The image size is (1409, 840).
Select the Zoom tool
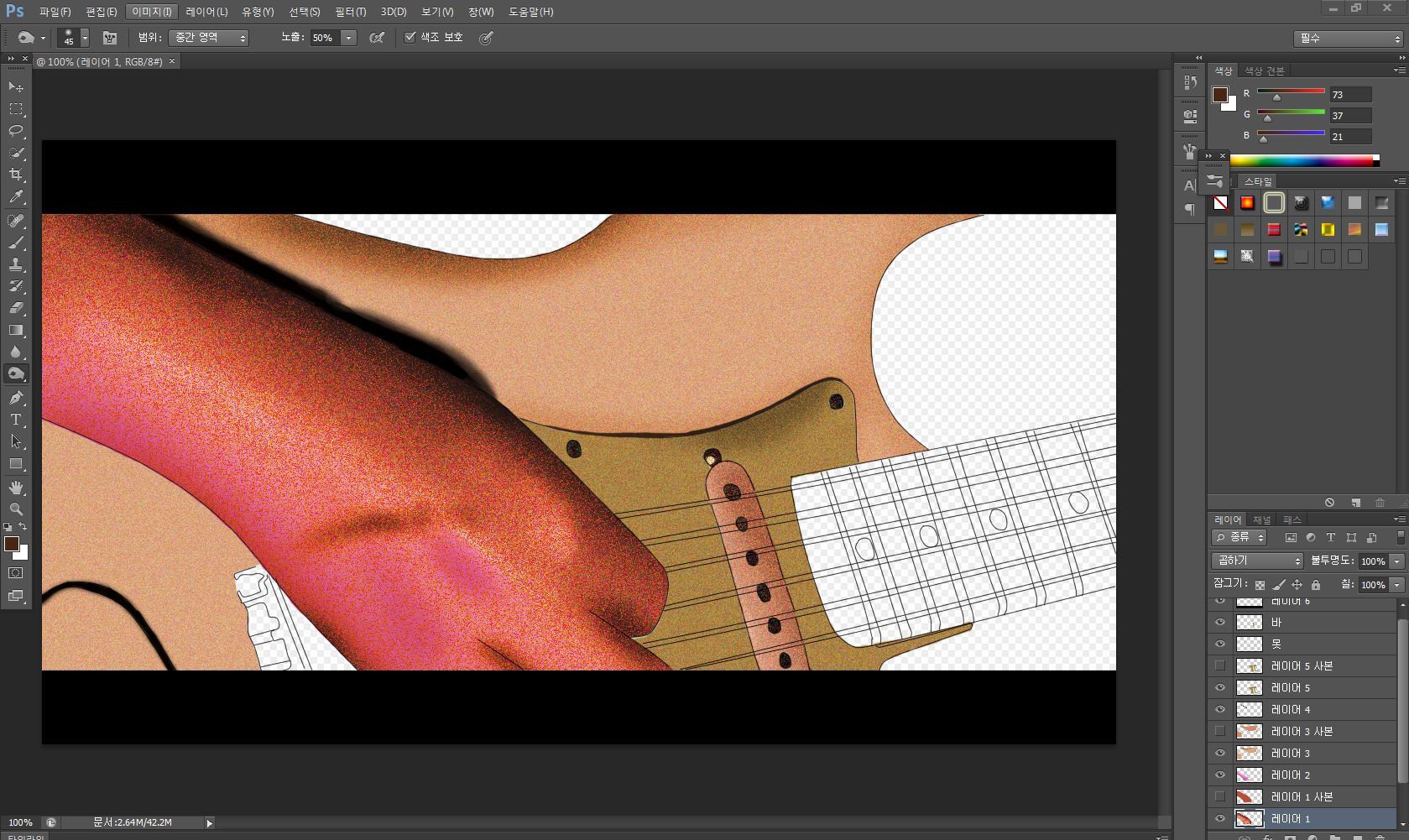(x=16, y=509)
